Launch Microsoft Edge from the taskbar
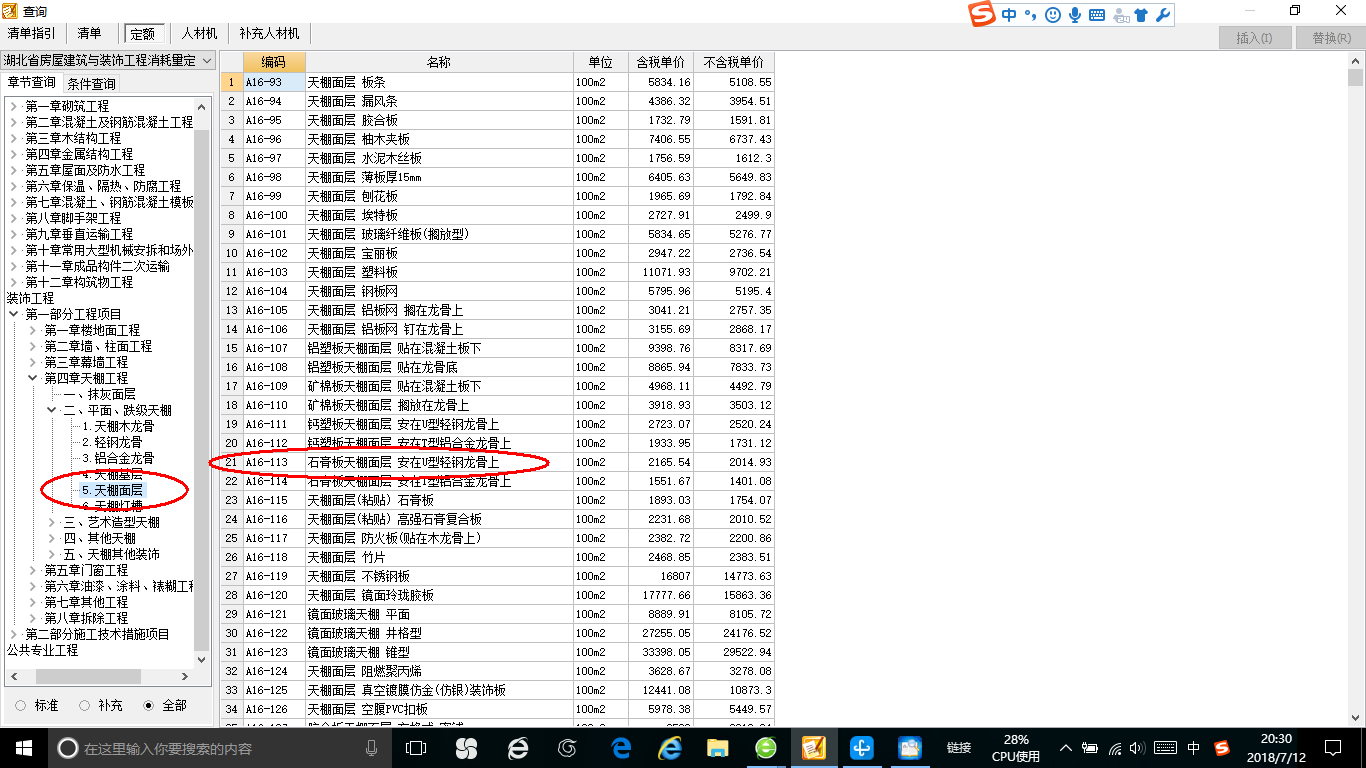This screenshot has height=768, width=1366. coord(621,748)
